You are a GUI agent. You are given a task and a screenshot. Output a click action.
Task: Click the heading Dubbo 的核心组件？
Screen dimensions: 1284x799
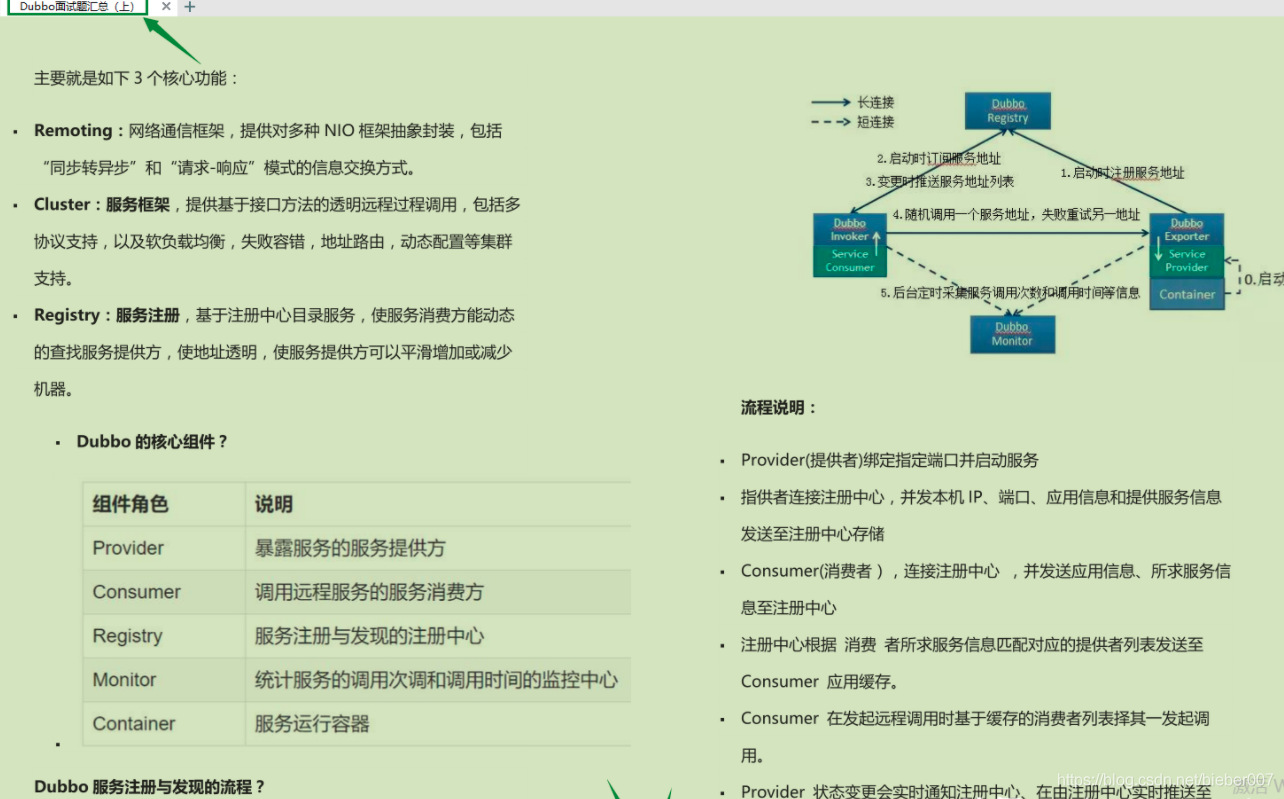click(153, 442)
